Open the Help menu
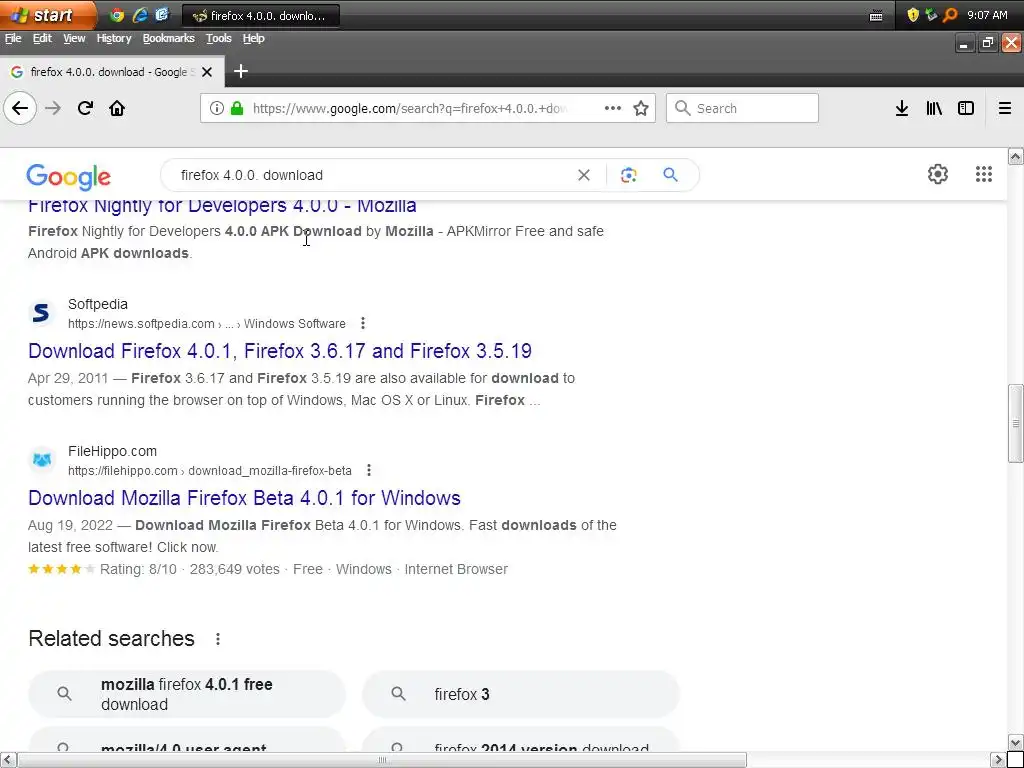Screen dimensions: 1024x768 253,39
